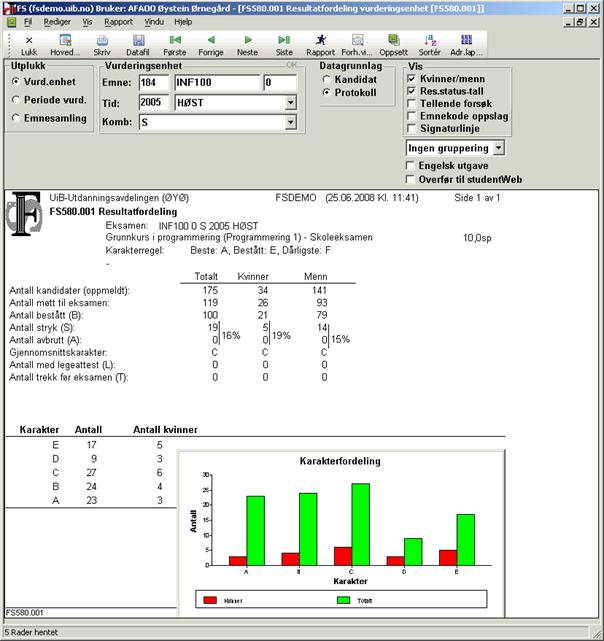Click the FS logo in report header
The width and height of the screenshot is (604, 641).
24,213
